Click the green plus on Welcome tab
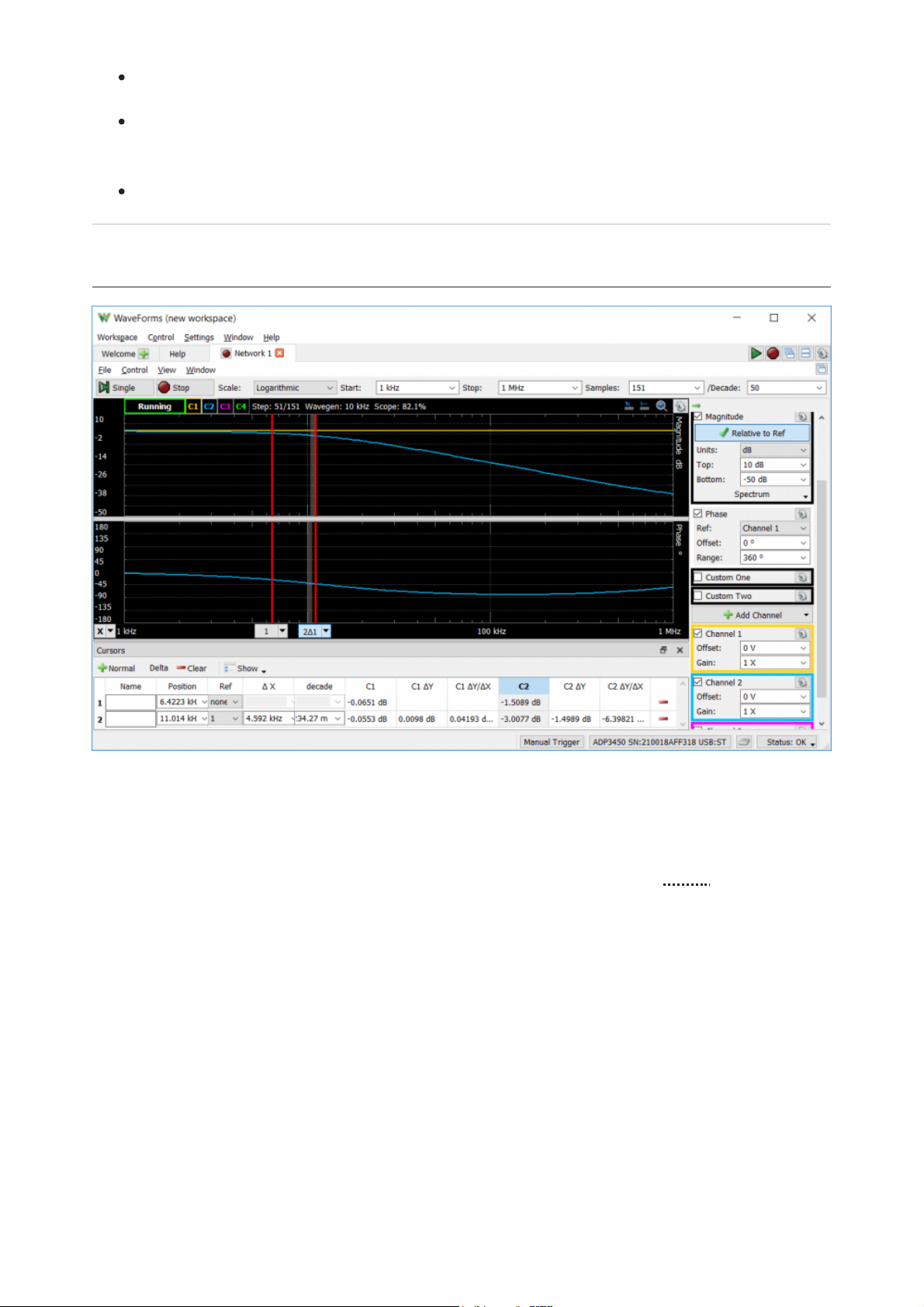The width and height of the screenshot is (924, 1307). point(144,354)
